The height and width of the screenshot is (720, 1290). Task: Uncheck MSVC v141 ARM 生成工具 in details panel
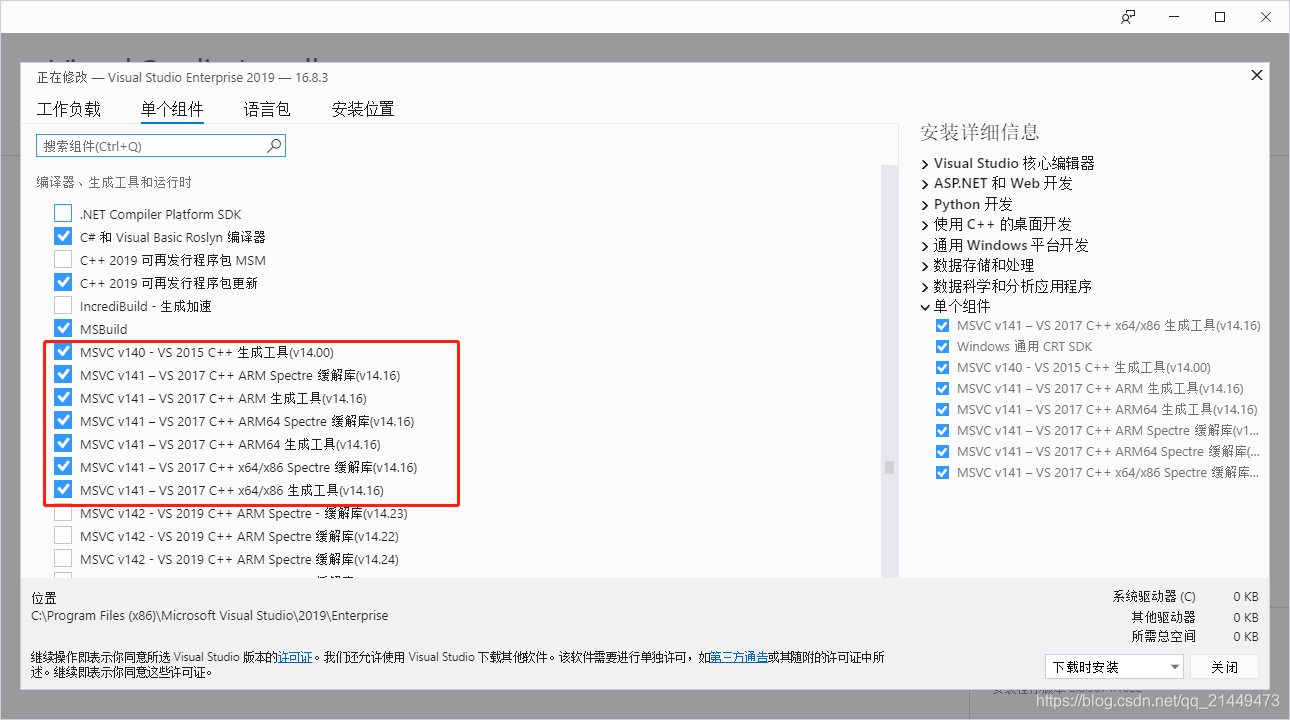click(942, 389)
